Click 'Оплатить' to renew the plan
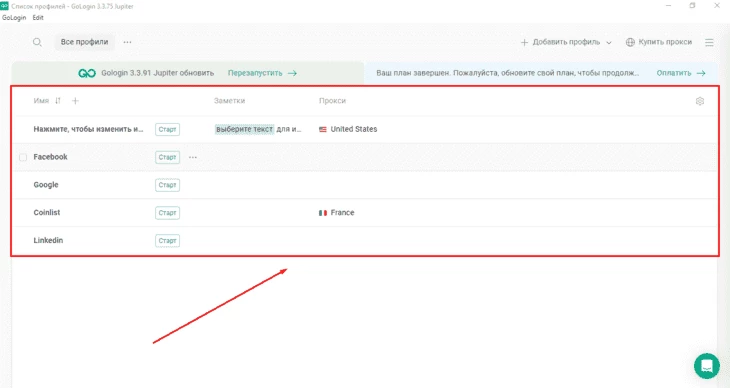This screenshot has width=730, height=388. [674, 73]
